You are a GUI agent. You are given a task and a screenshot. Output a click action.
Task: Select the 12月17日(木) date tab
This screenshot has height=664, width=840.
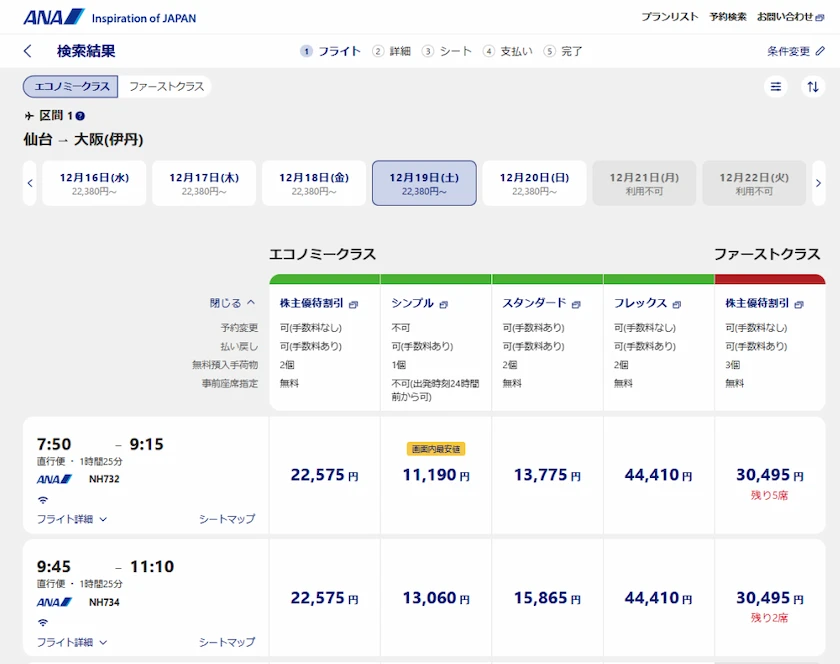(x=204, y=183)
